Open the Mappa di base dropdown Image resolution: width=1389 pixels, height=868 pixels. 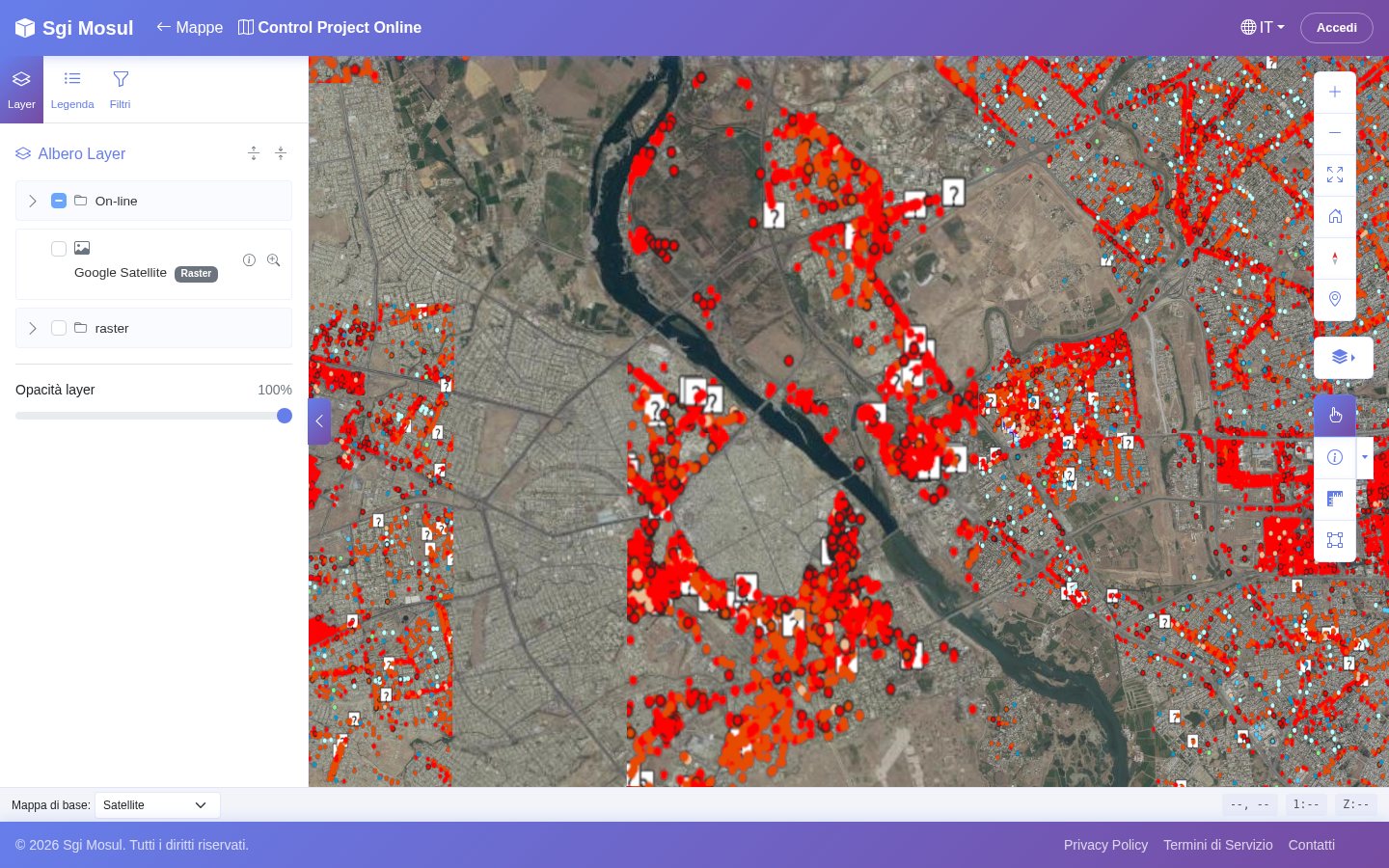(157, 805)
